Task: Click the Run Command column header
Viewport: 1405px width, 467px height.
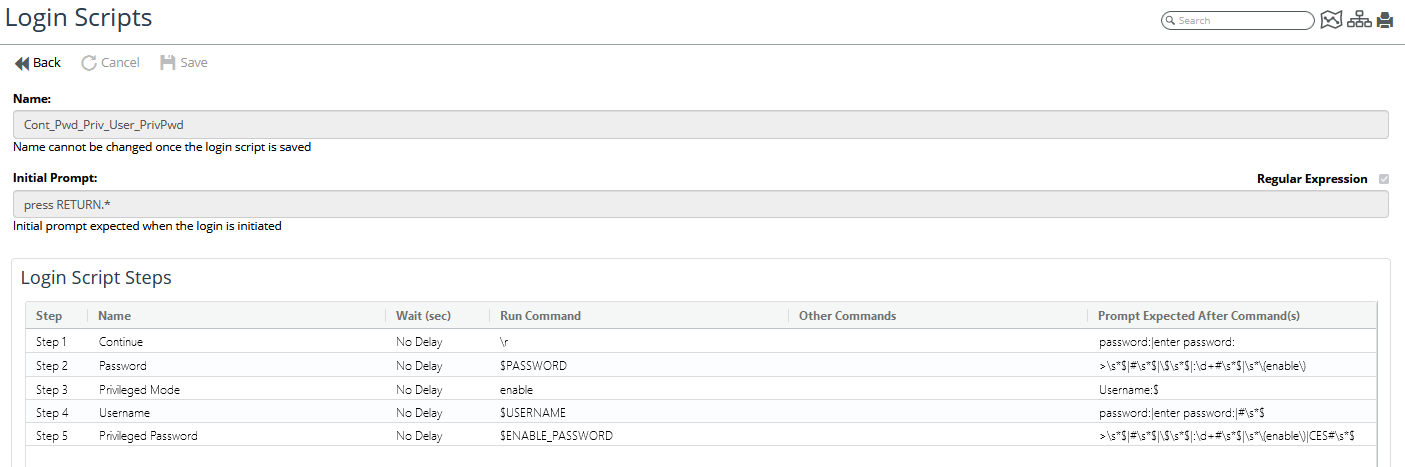Action: point(540,316)
